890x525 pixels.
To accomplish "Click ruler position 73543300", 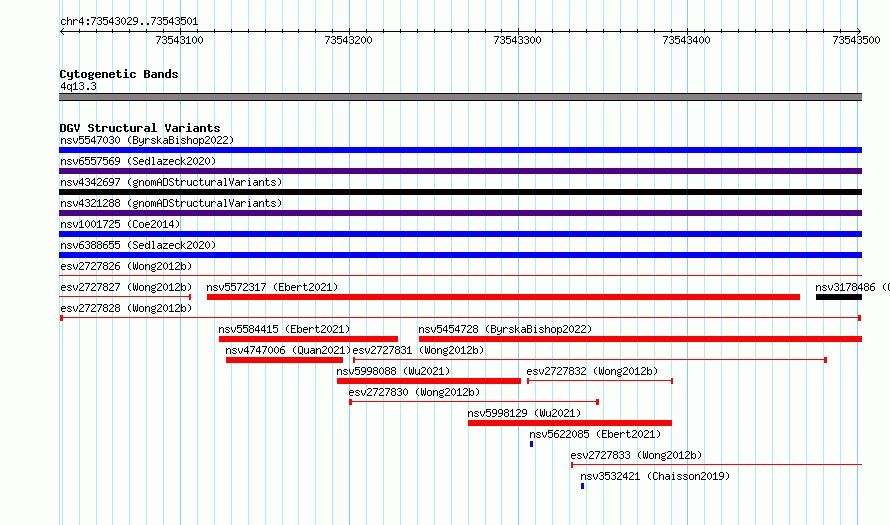I will (518, 40).
